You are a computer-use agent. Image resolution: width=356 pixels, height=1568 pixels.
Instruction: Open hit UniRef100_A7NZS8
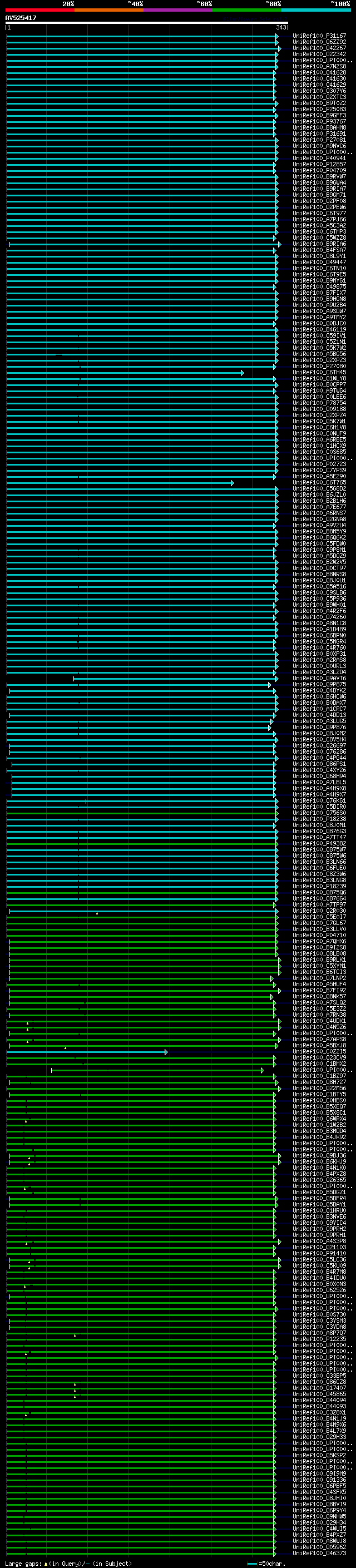coord(319,66)
